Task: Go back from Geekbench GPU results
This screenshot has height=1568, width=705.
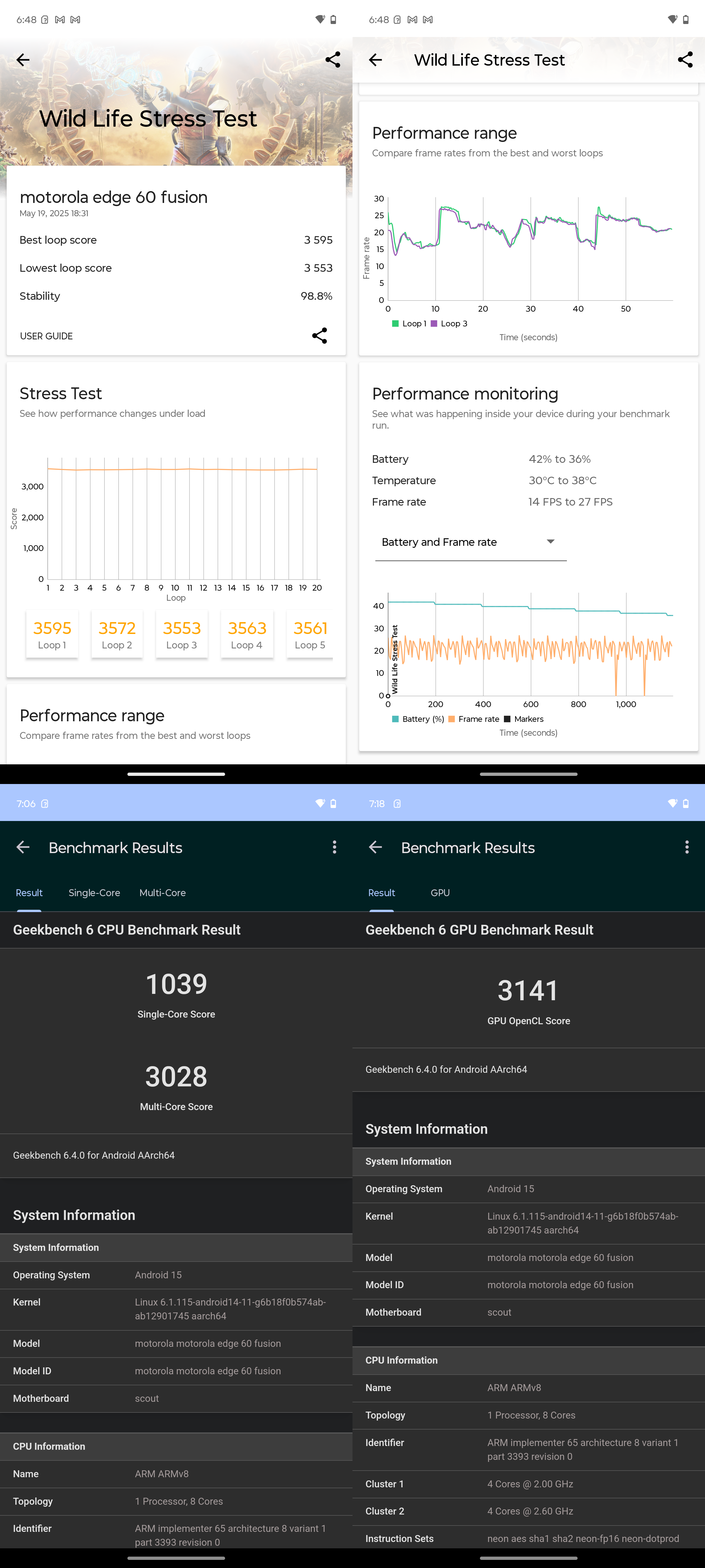Action: point(375,847)
